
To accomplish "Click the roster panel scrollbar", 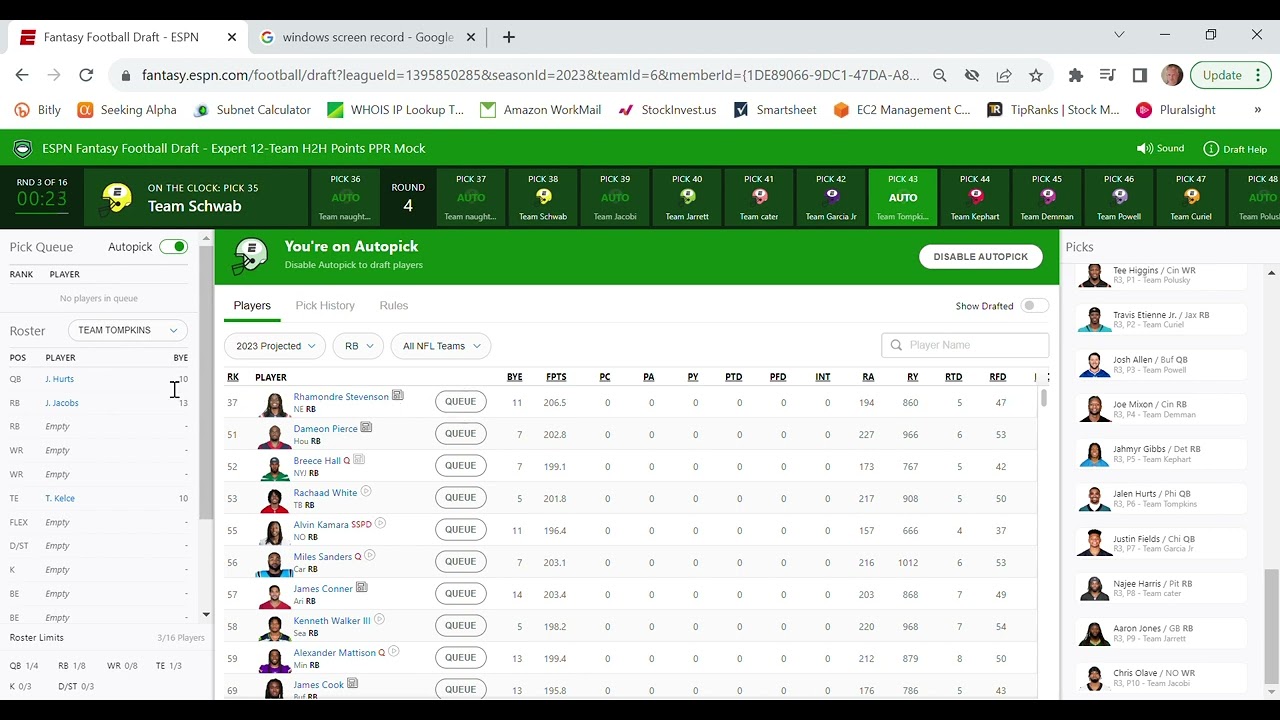I will 206,380.
